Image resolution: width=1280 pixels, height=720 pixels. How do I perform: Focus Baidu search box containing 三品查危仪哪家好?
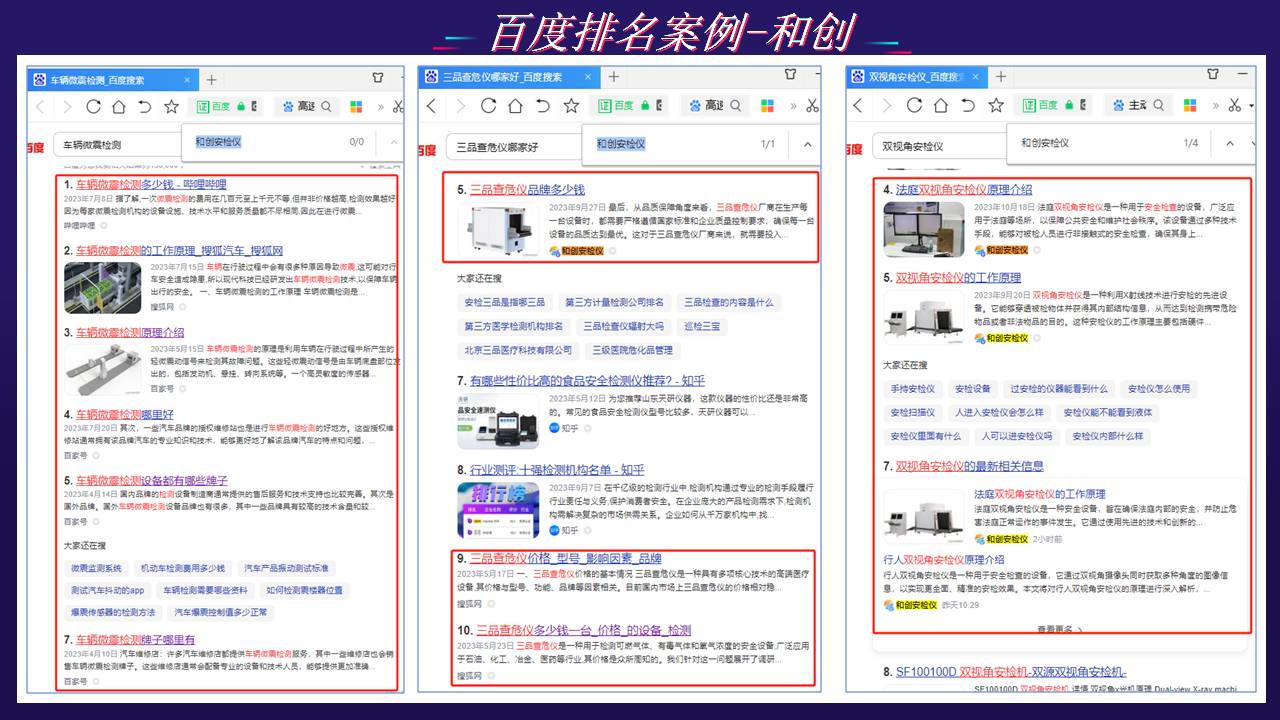pyautogui.click(x=510, y=147)
